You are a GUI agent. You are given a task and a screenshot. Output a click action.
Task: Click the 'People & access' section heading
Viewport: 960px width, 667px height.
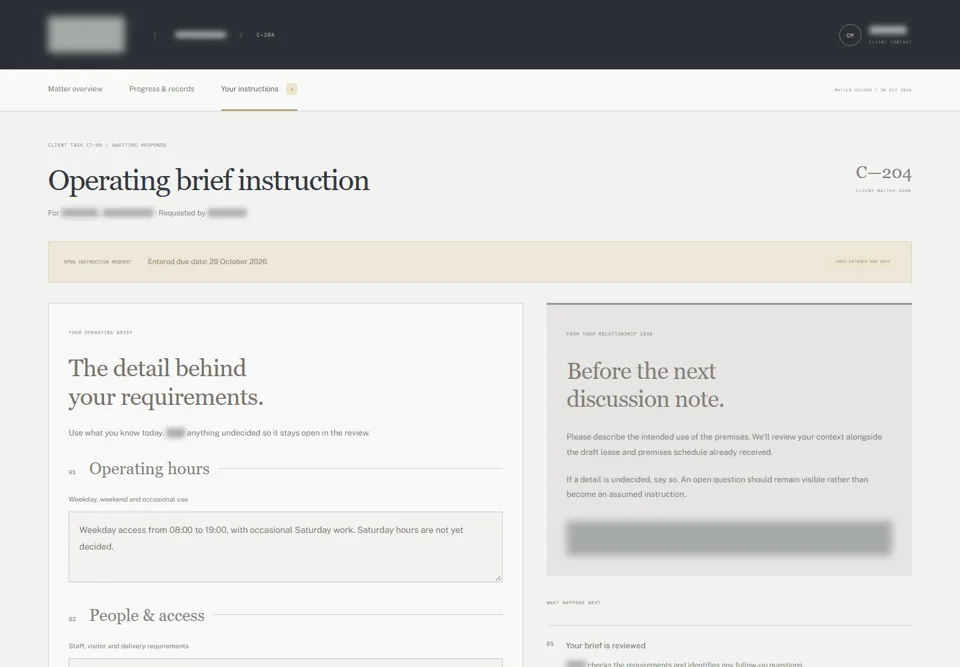point(147,615)
